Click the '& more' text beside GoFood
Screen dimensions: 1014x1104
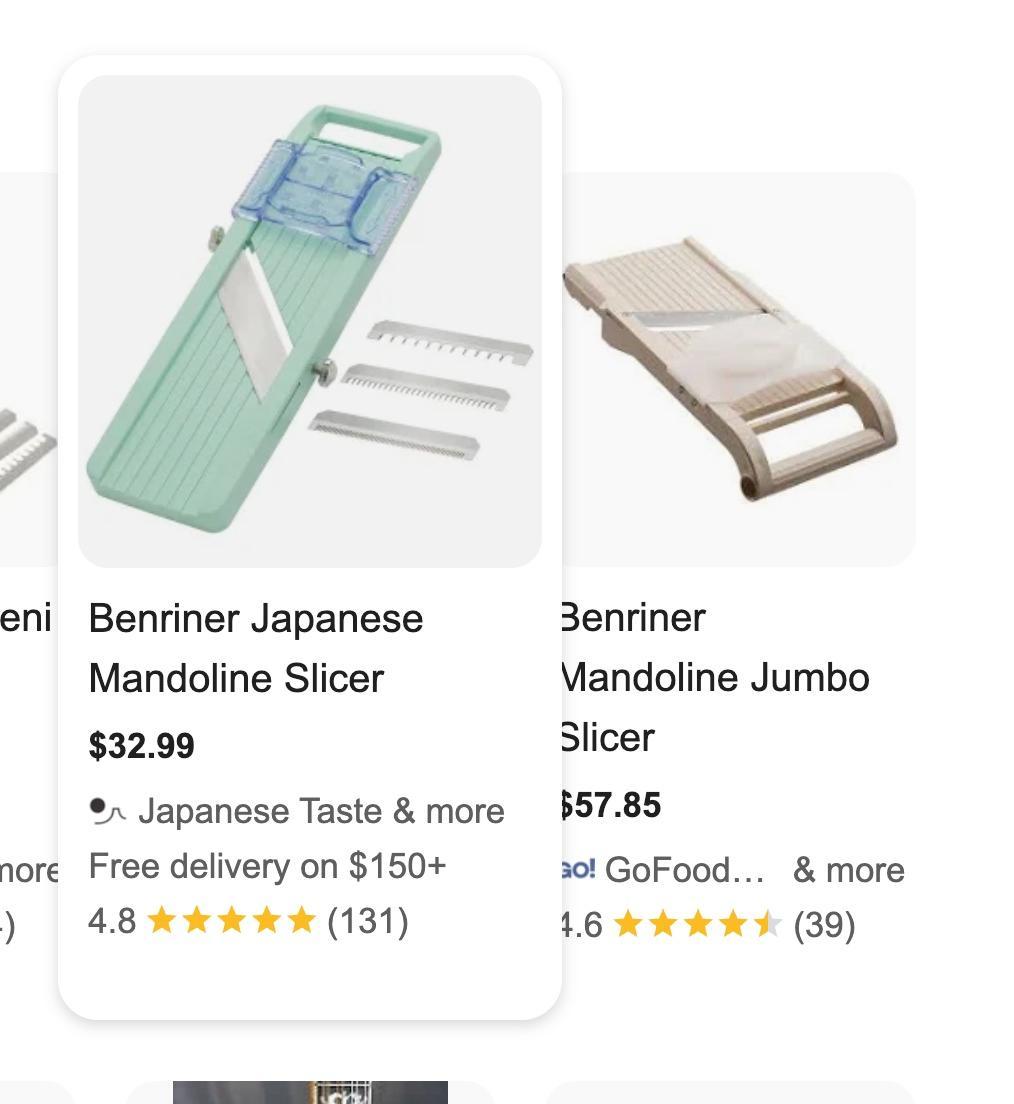point(849,870)
